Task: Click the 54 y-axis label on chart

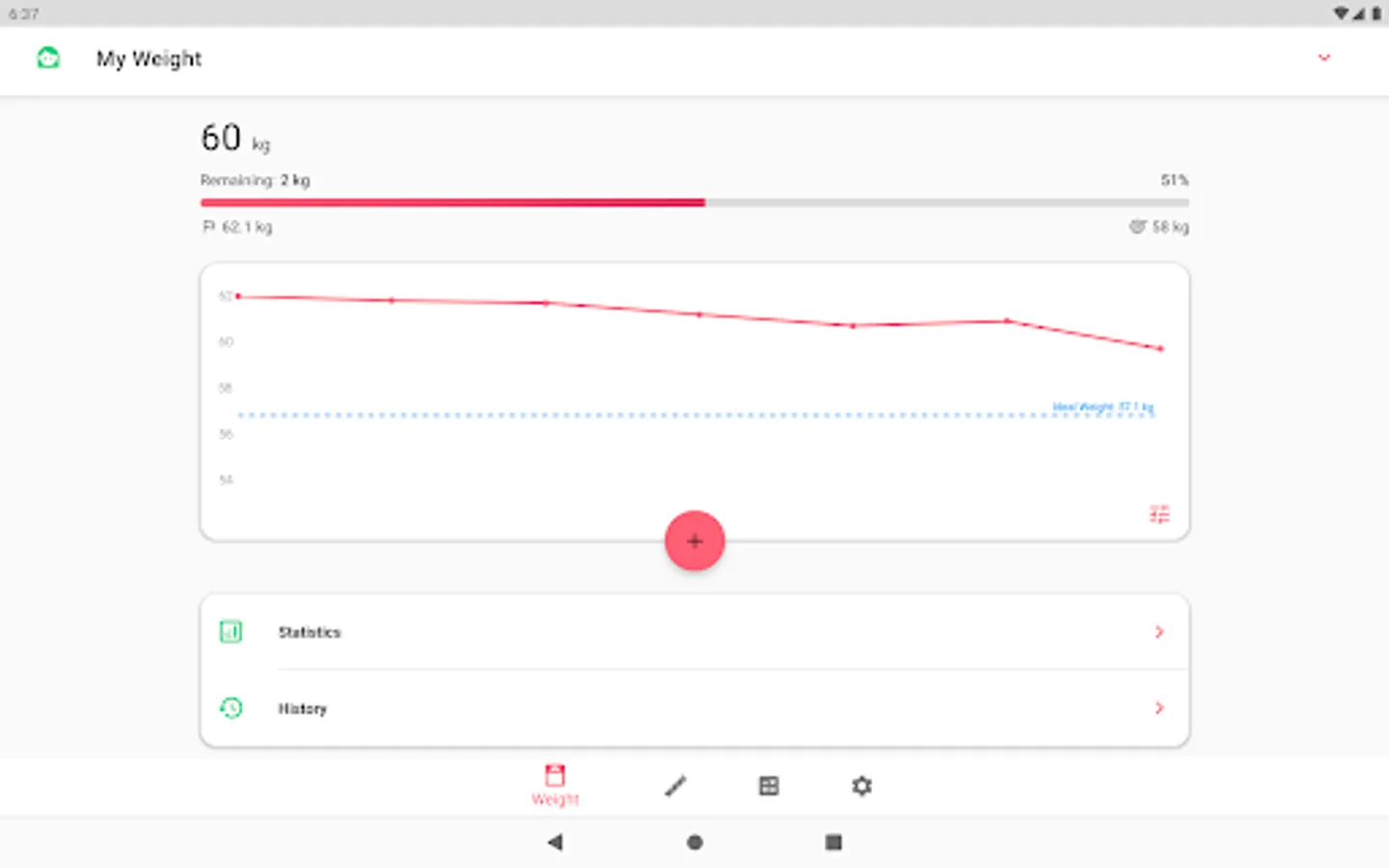Action: point(226,479)
